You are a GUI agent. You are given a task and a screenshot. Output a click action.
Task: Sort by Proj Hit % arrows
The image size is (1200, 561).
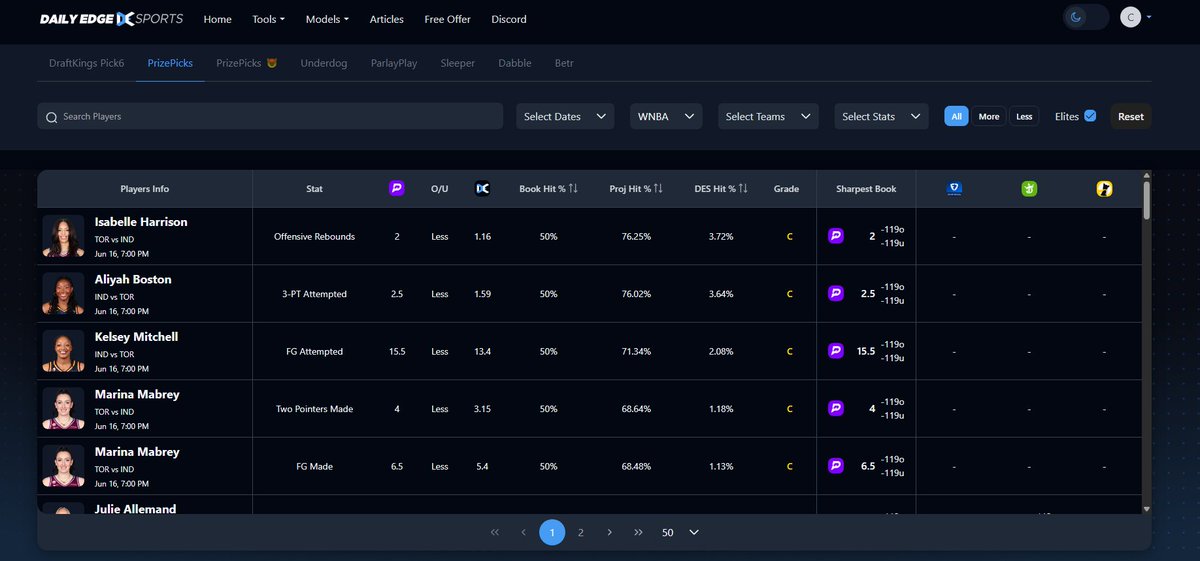pos(658,188)
